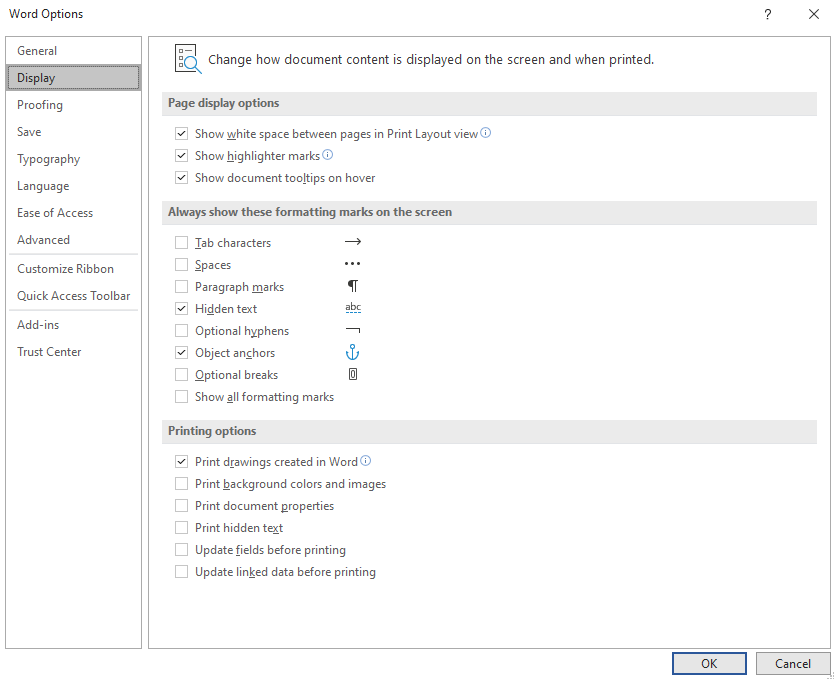Image resolution: width=834 pixels, height=679 pixels.
Task: Open the General options category
Action: (x=73, y=51)
